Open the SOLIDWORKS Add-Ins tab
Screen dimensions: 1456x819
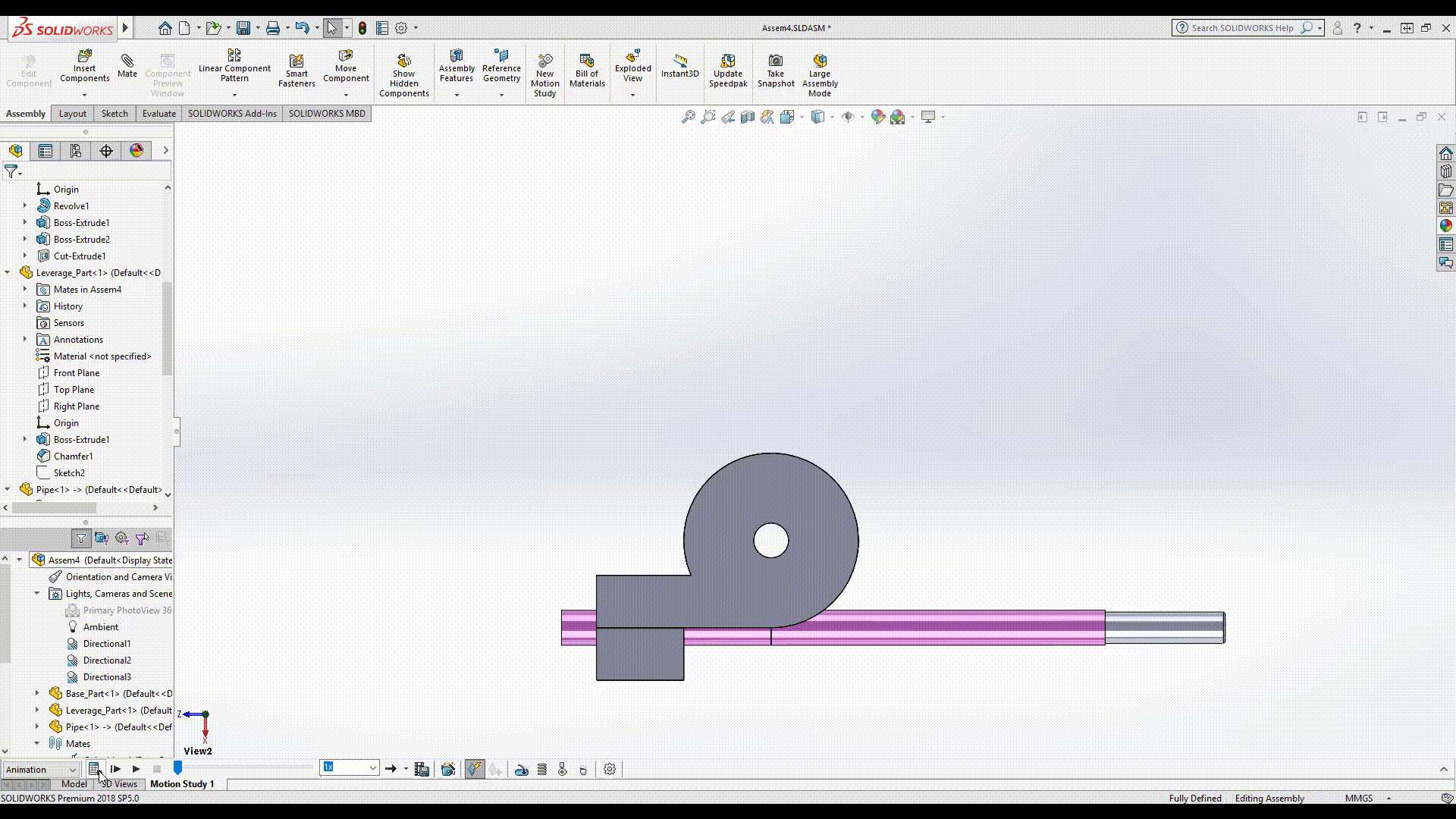(232, 113)
